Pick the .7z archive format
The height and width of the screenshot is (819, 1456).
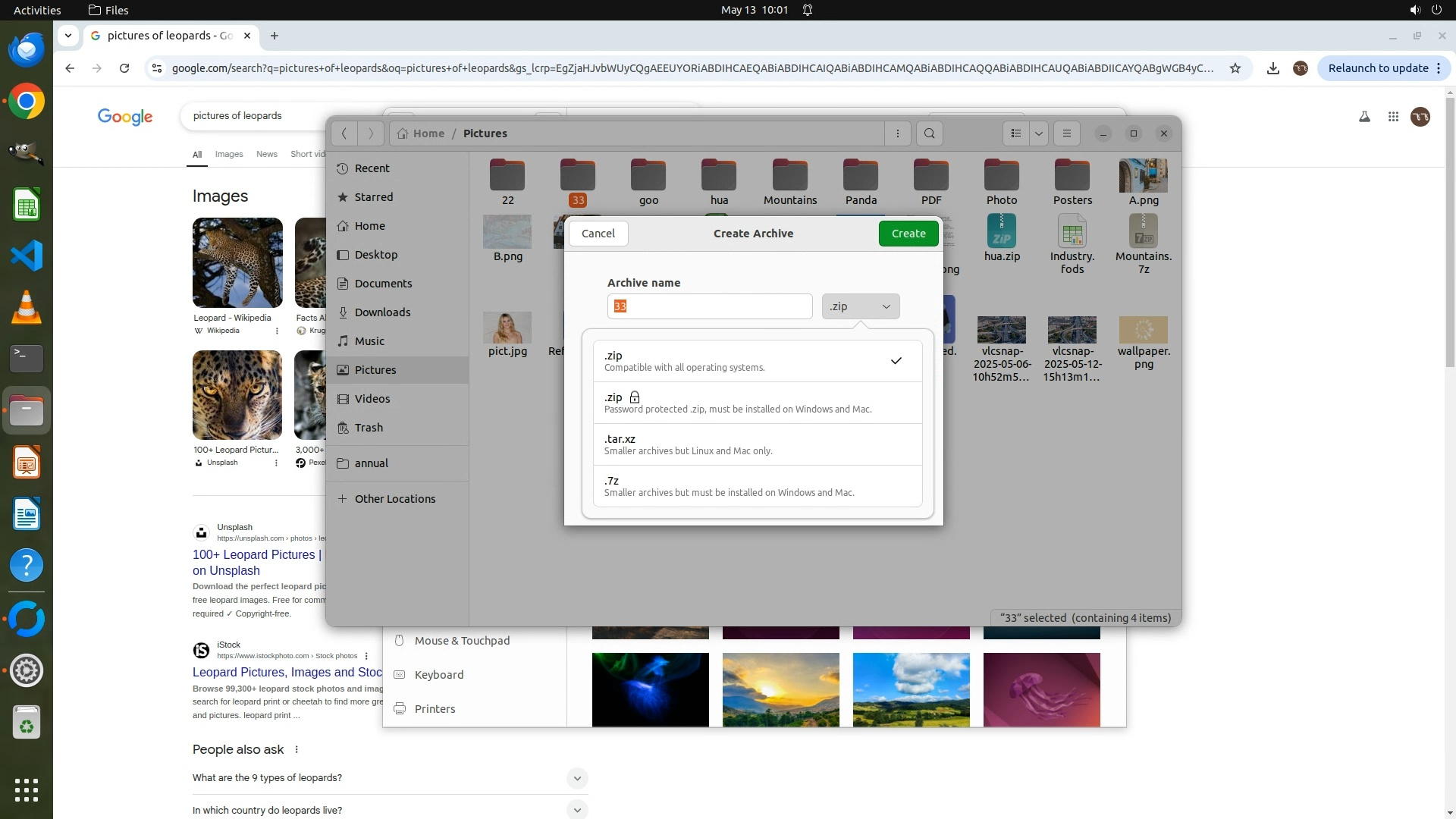757,486
